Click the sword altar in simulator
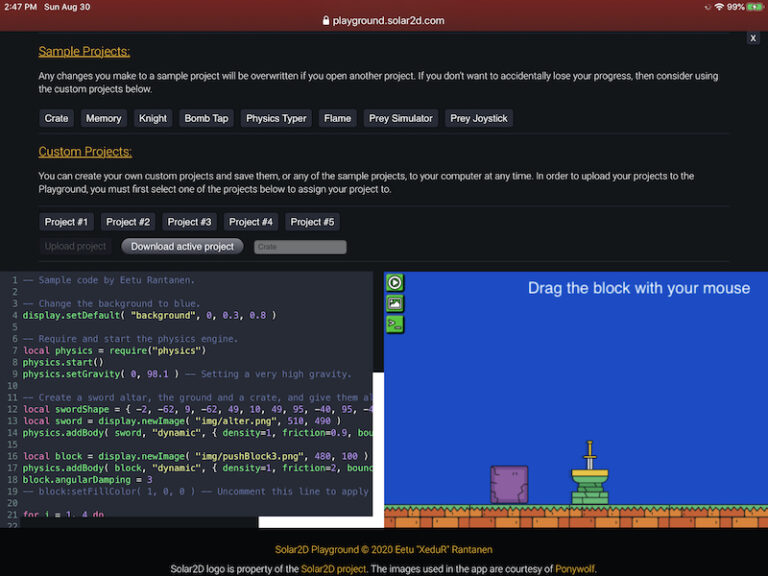768x576 pixels. point(590,473)
